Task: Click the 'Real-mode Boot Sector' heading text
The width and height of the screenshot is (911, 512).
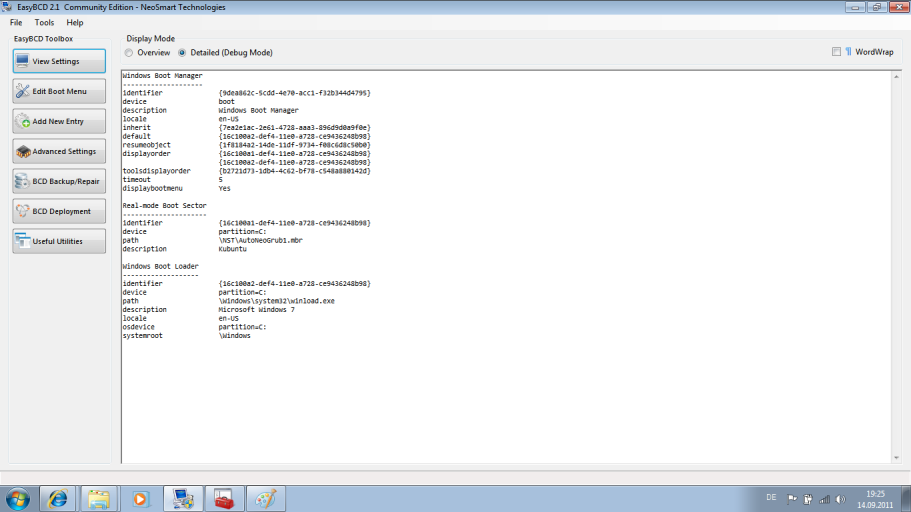Action: (x=164, y=206)
